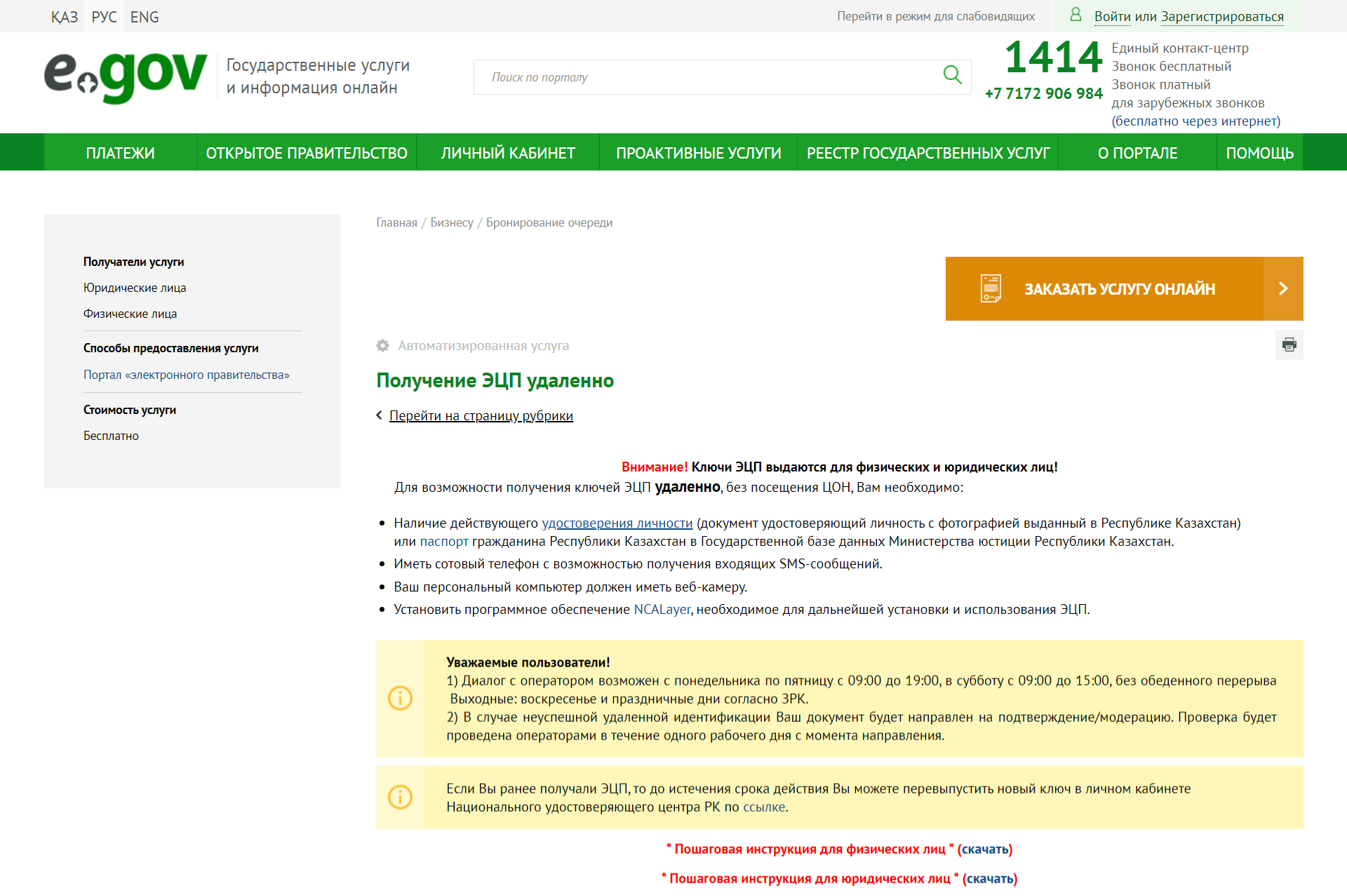Open the по ссылке link in notice
This screenshot has width=1347, height=896.
(764, 807)
